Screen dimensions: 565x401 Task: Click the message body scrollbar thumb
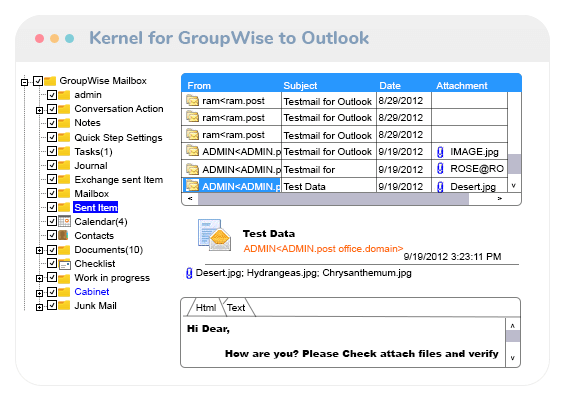513,336
